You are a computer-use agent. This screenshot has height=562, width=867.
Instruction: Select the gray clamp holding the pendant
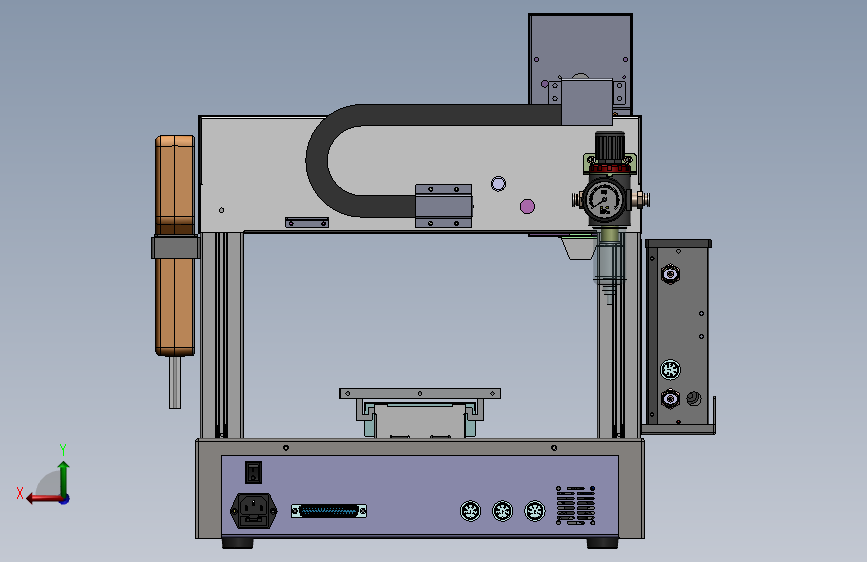[x=175, y=247]
